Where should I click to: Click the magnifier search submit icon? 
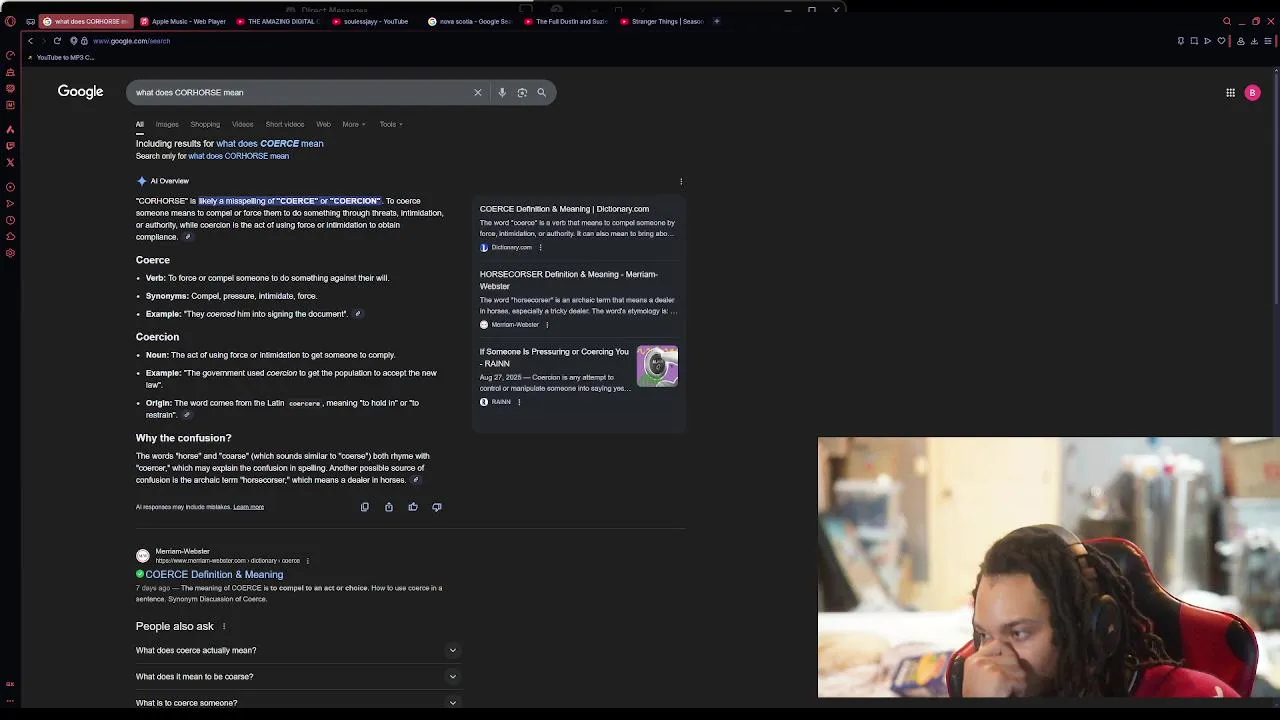click(542, 92)
